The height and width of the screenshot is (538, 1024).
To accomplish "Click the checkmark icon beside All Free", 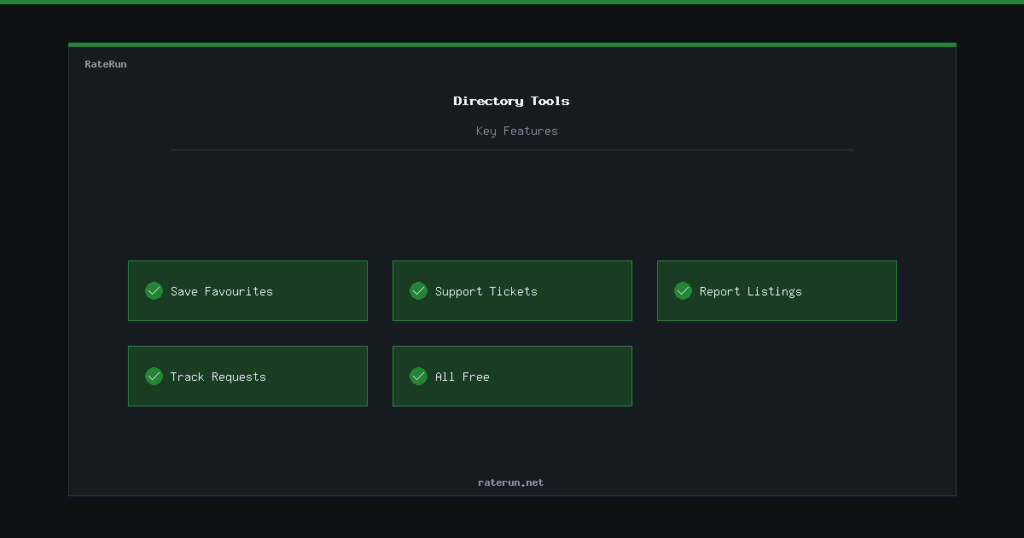I will [419, 376].
